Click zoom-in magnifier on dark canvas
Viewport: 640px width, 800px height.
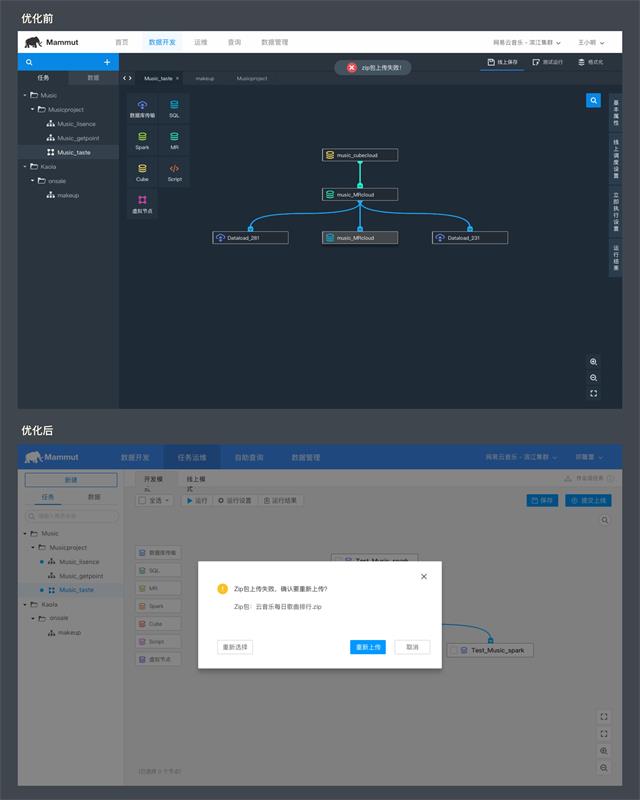pos(594,362)
